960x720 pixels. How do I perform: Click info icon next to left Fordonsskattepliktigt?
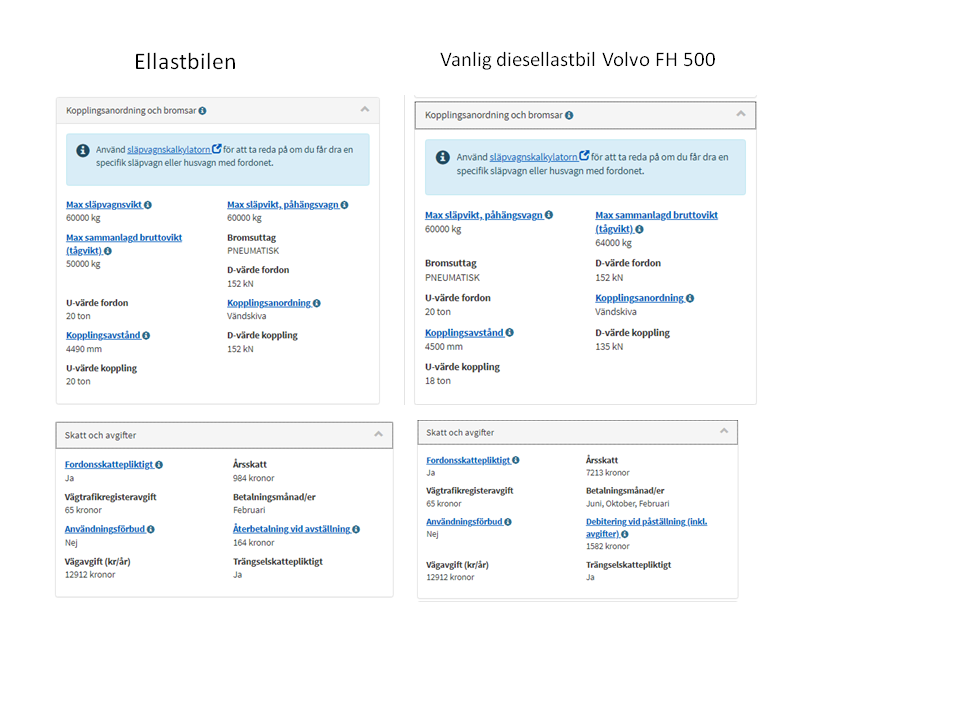(x=159, y=465)
